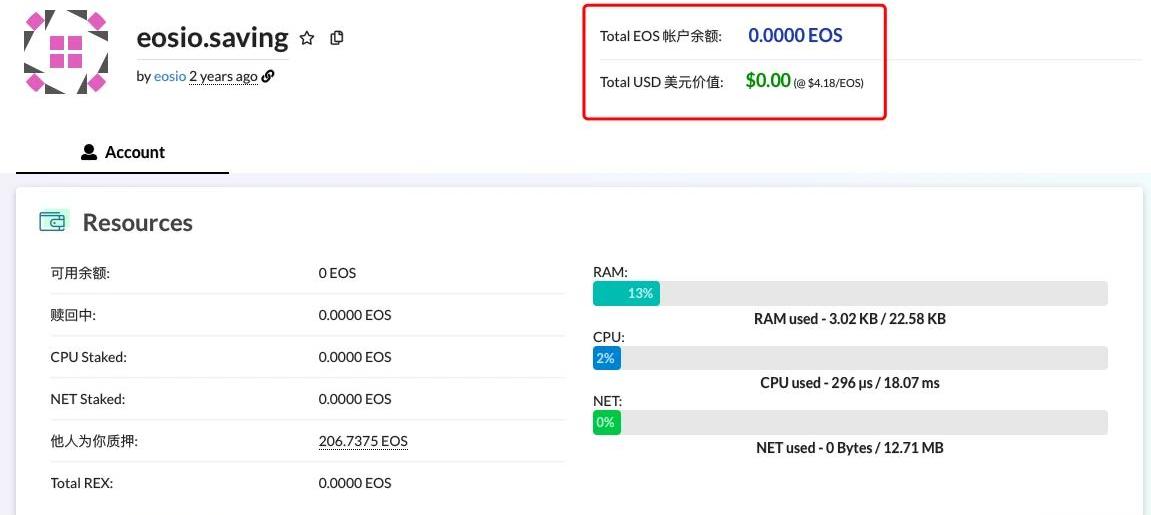The width and height of the screenshot is (1151, 515).
Task: Click the 'RAM used - 3.02 KB / 22.58 KB' text
Action: coord(850,319)
